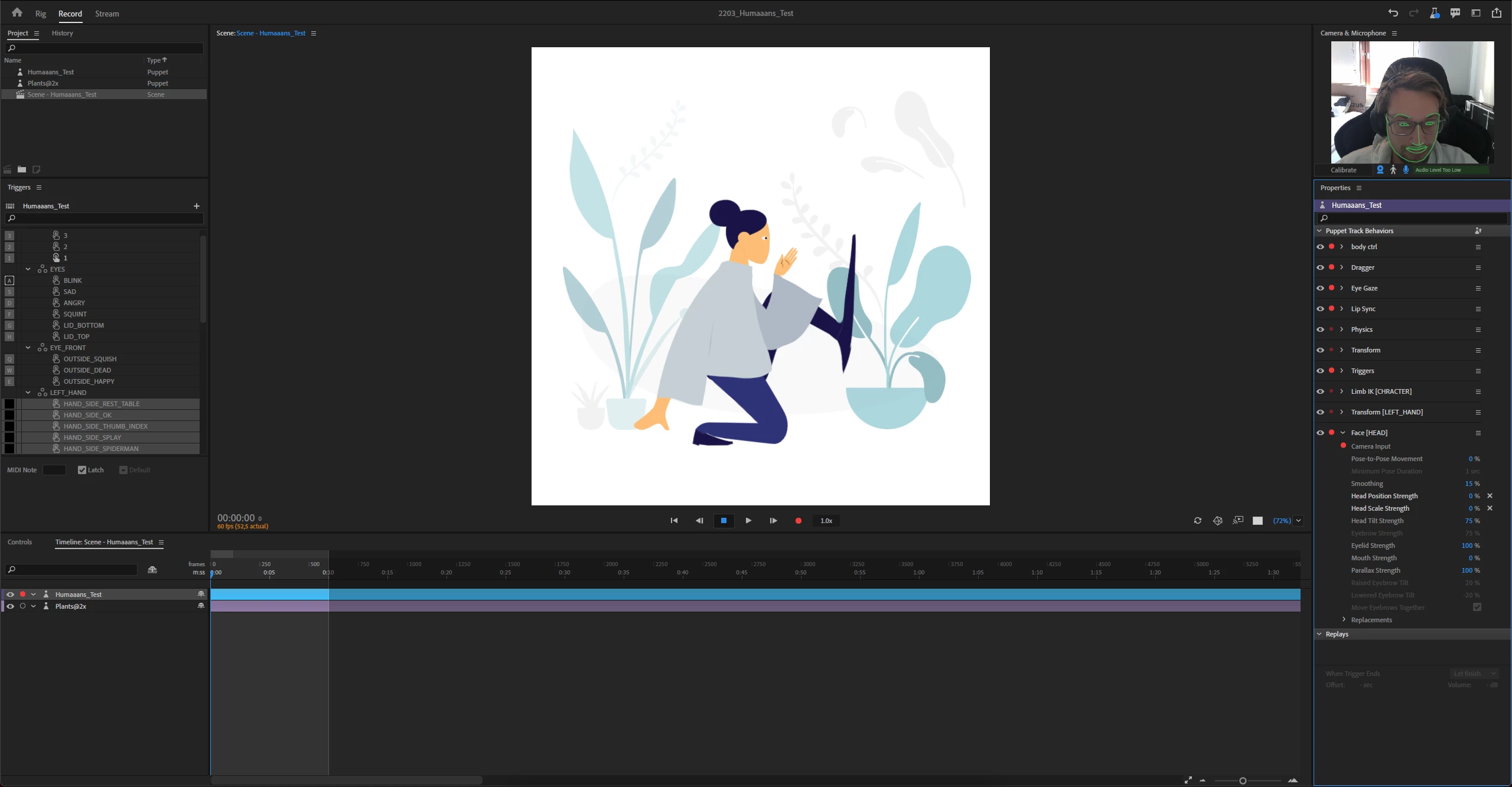Go to the start of the scene

coord(674,521)
